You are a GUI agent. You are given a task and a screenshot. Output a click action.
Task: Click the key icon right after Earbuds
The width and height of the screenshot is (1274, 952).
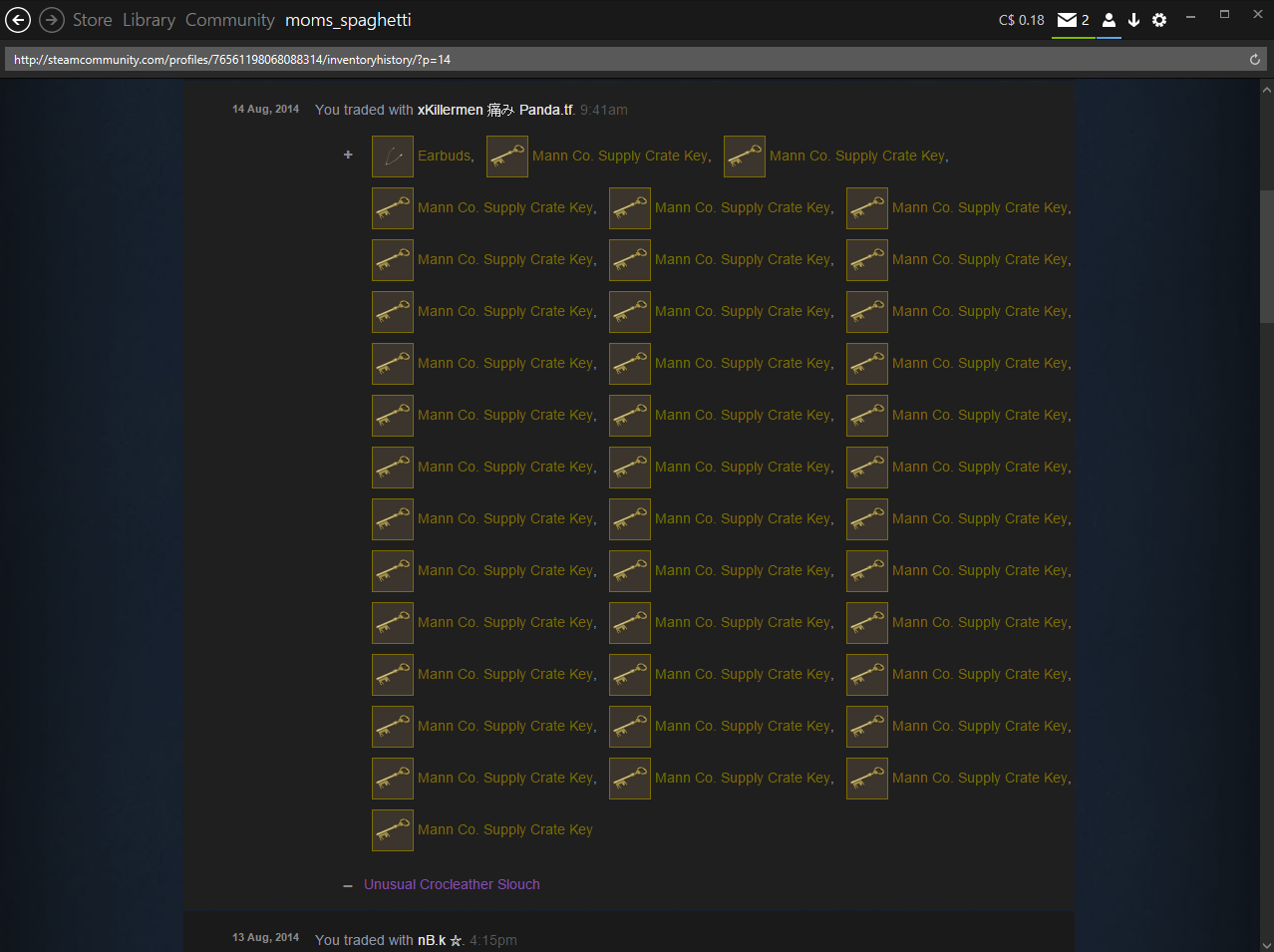[507, 157]
